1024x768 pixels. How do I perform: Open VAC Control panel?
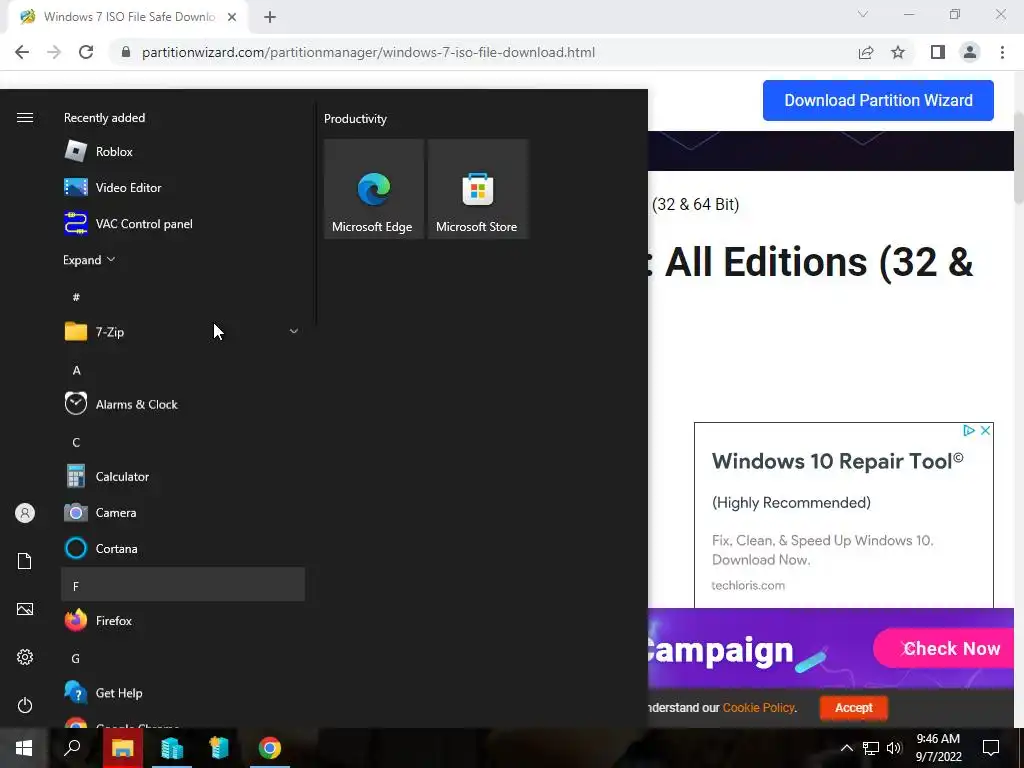(x=183, y=224)
